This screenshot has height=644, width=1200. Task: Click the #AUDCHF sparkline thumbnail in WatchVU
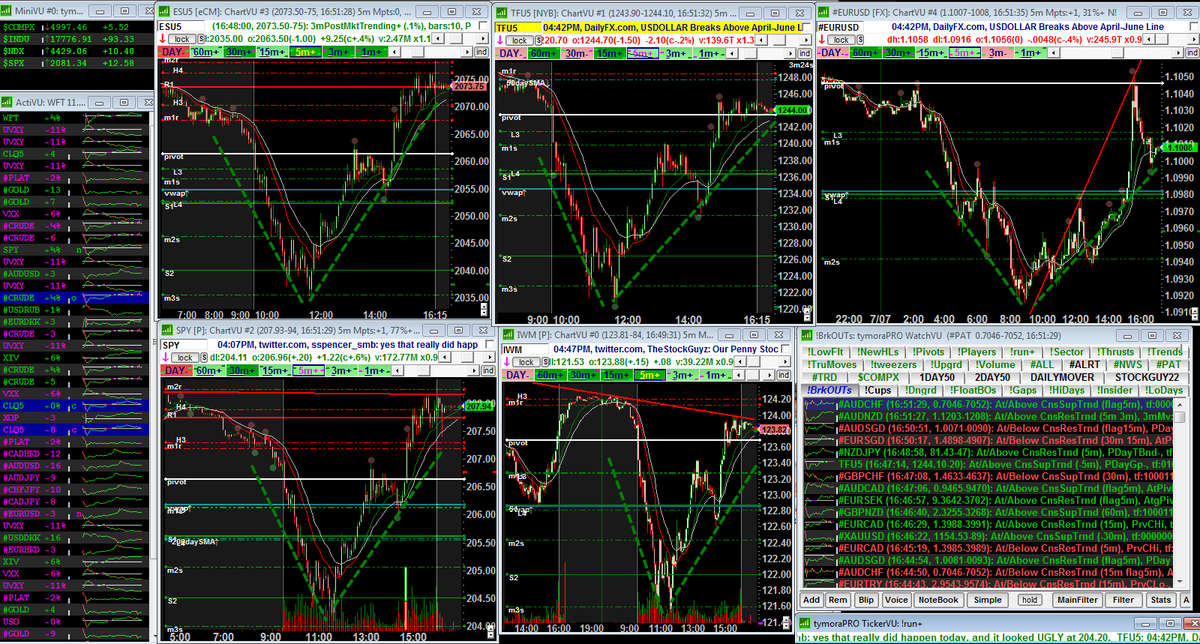click(x=820, y=404)
